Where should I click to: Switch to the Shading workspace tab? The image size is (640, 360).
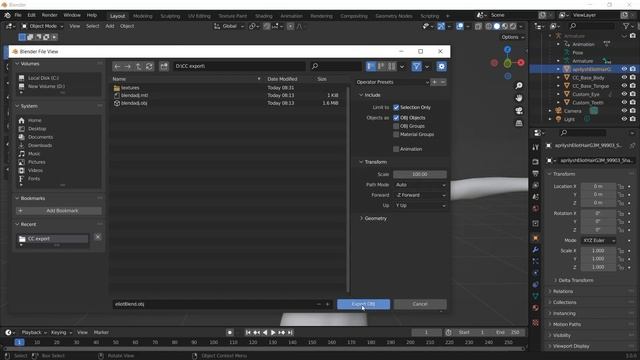click(264, 16)
